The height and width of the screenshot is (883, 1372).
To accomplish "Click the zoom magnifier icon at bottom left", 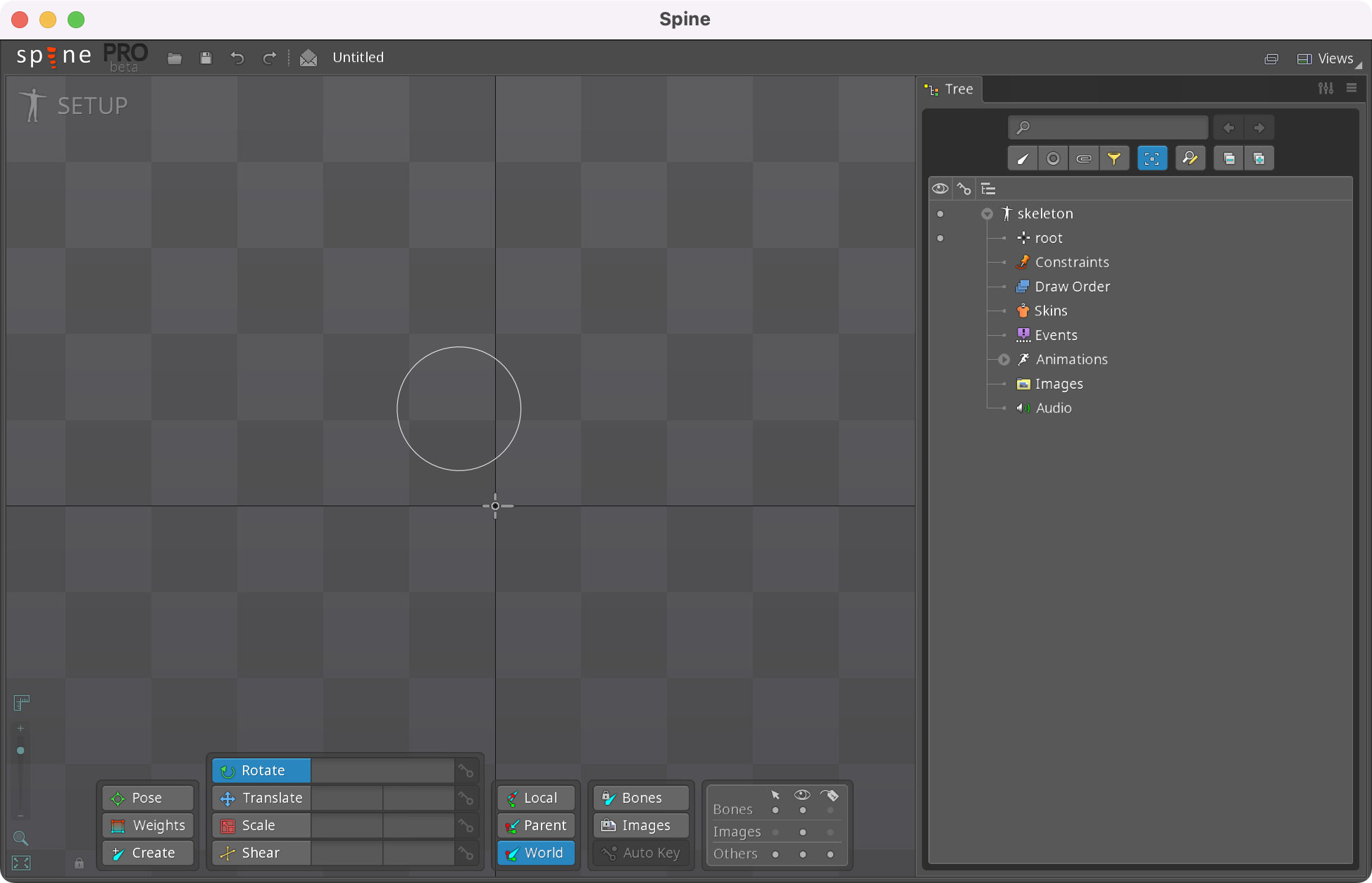I will tap(20, 838).
